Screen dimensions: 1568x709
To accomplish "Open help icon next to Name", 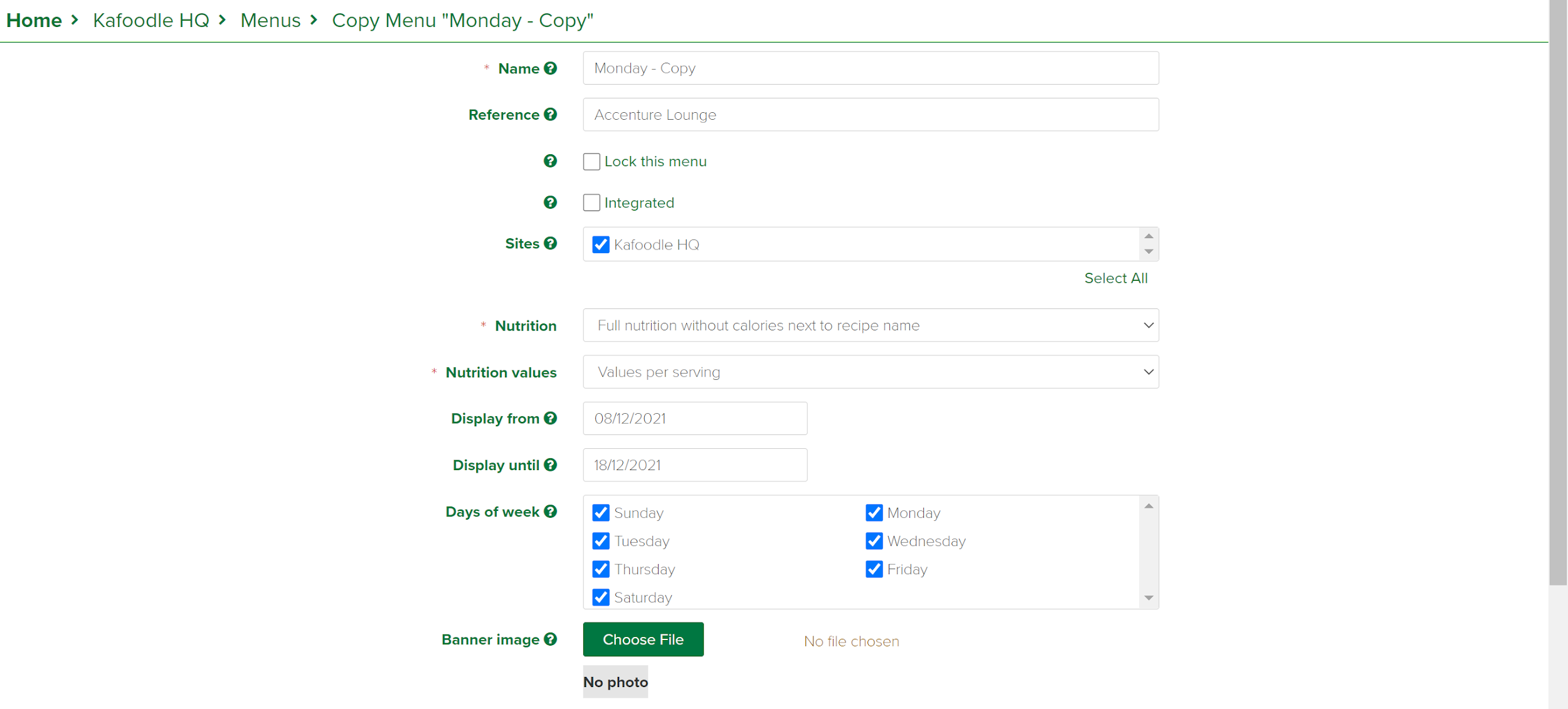I will 550,68.
